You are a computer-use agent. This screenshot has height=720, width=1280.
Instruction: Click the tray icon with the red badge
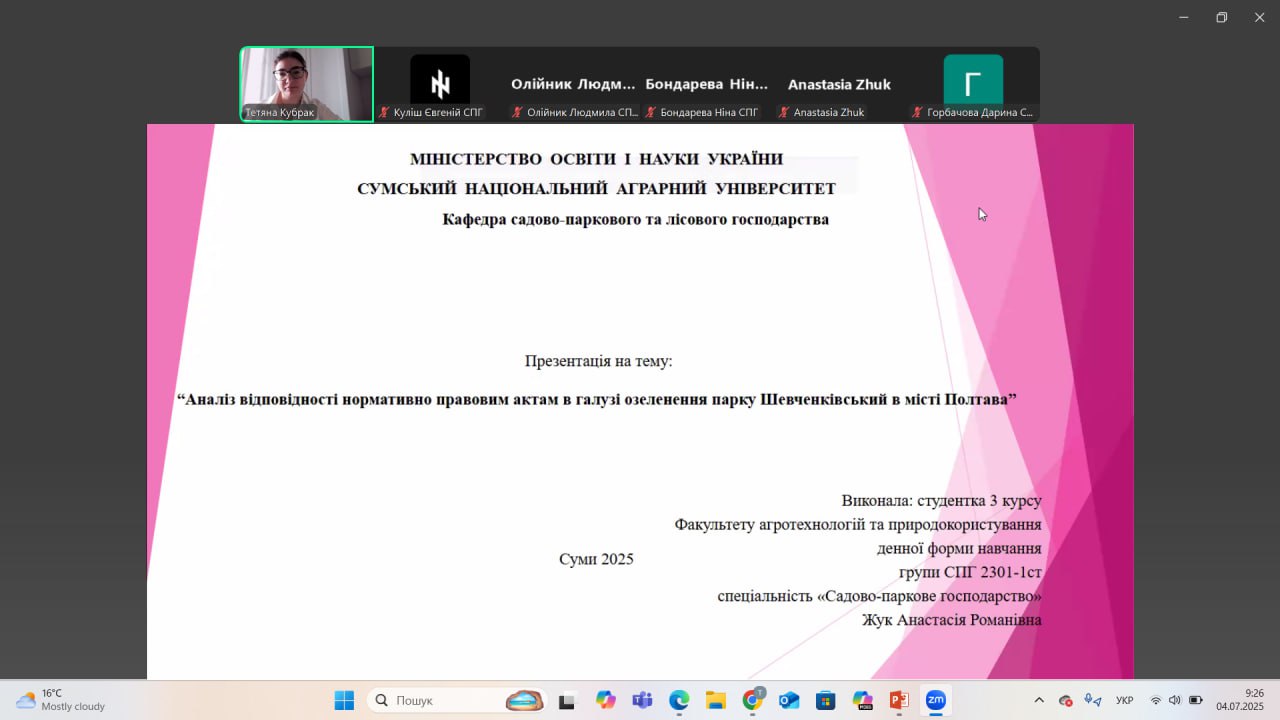click(1066, 701)
